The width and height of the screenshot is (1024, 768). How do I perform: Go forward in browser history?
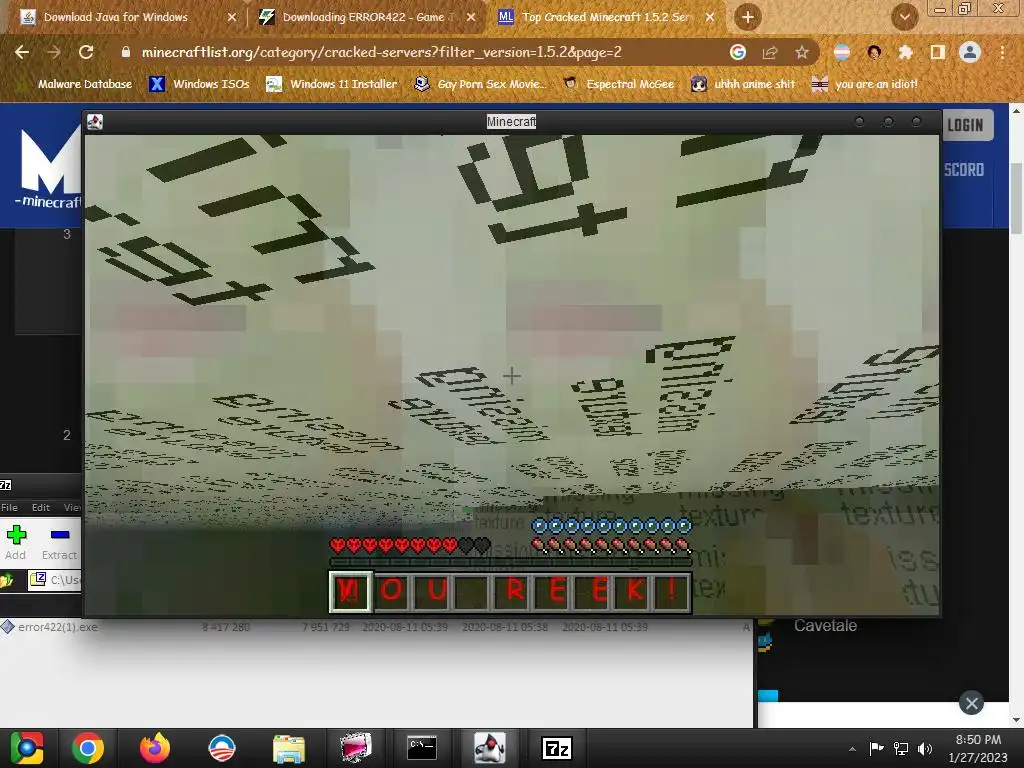54,52
